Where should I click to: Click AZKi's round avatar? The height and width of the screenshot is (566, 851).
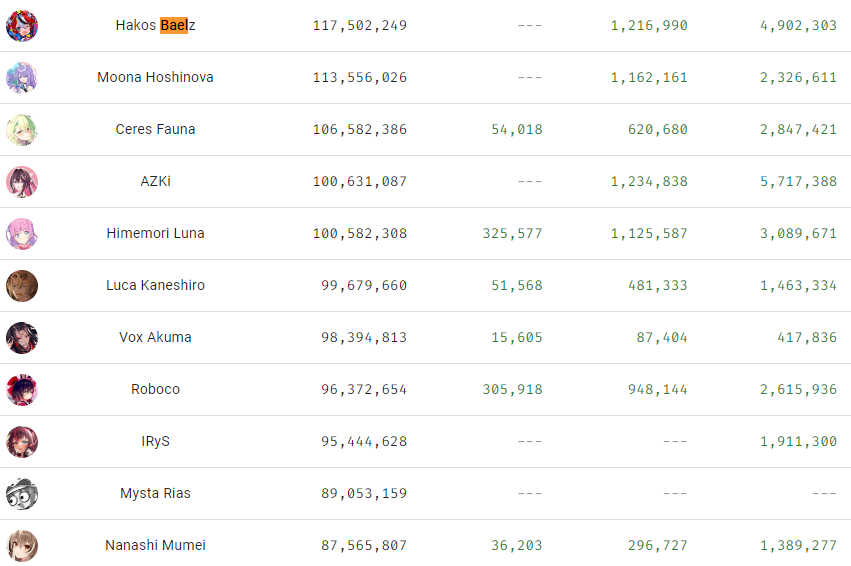click(x=22, y=182)
